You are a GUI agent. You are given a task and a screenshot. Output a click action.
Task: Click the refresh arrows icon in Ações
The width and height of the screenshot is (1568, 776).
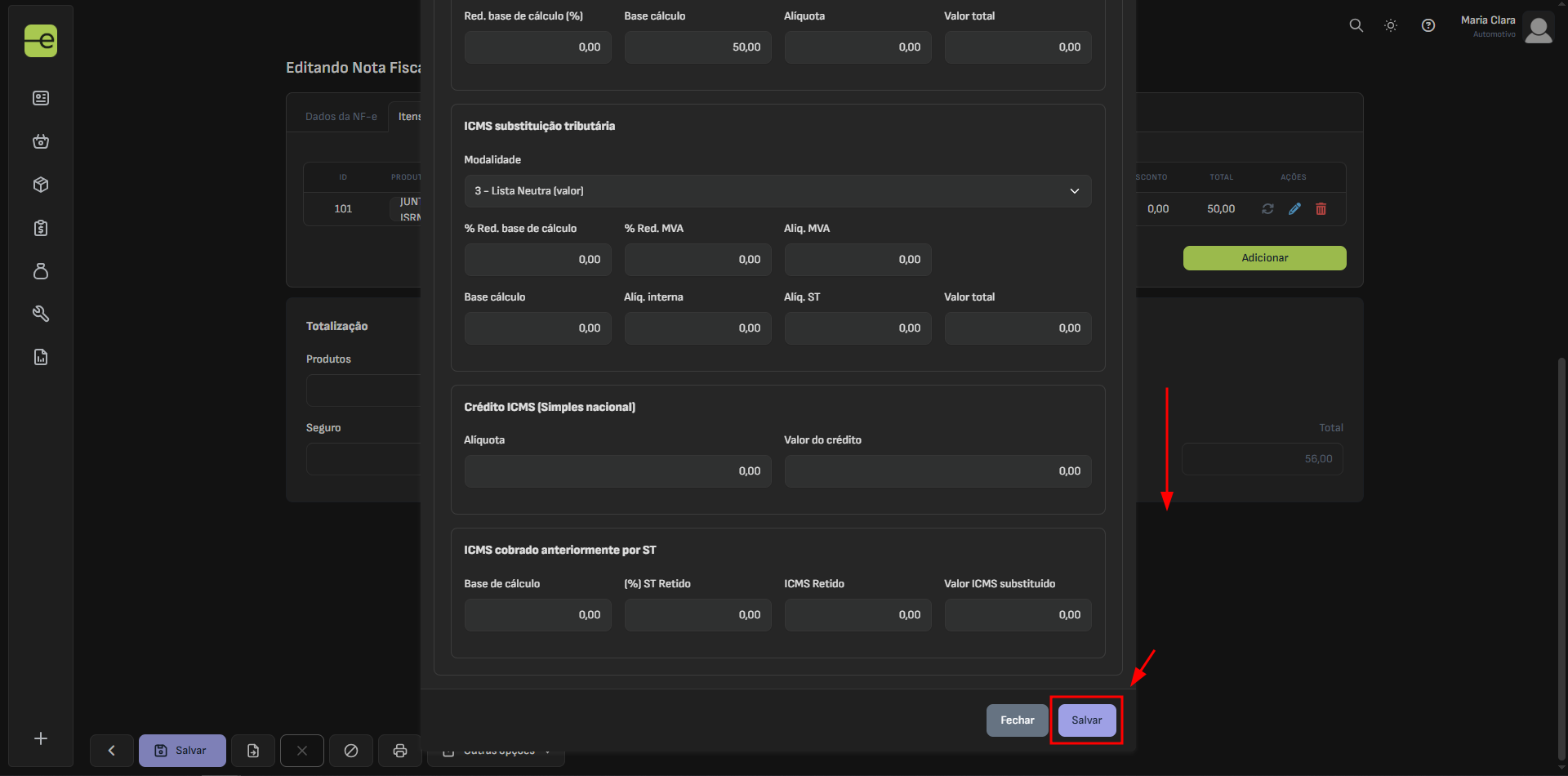click(x=1267, y=209)
